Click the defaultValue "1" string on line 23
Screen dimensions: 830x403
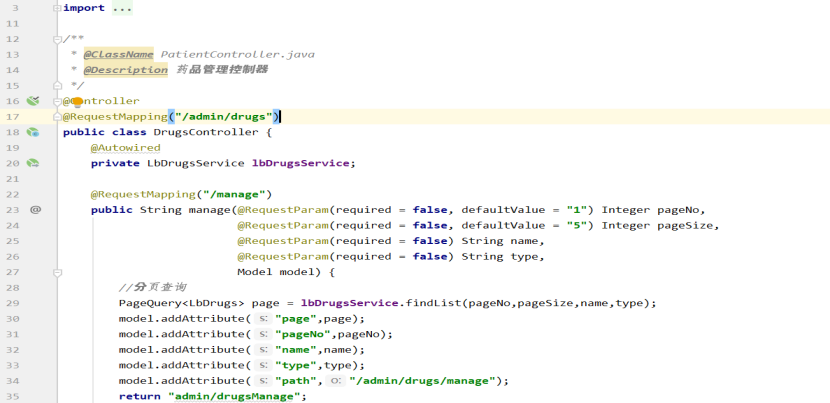576,210
